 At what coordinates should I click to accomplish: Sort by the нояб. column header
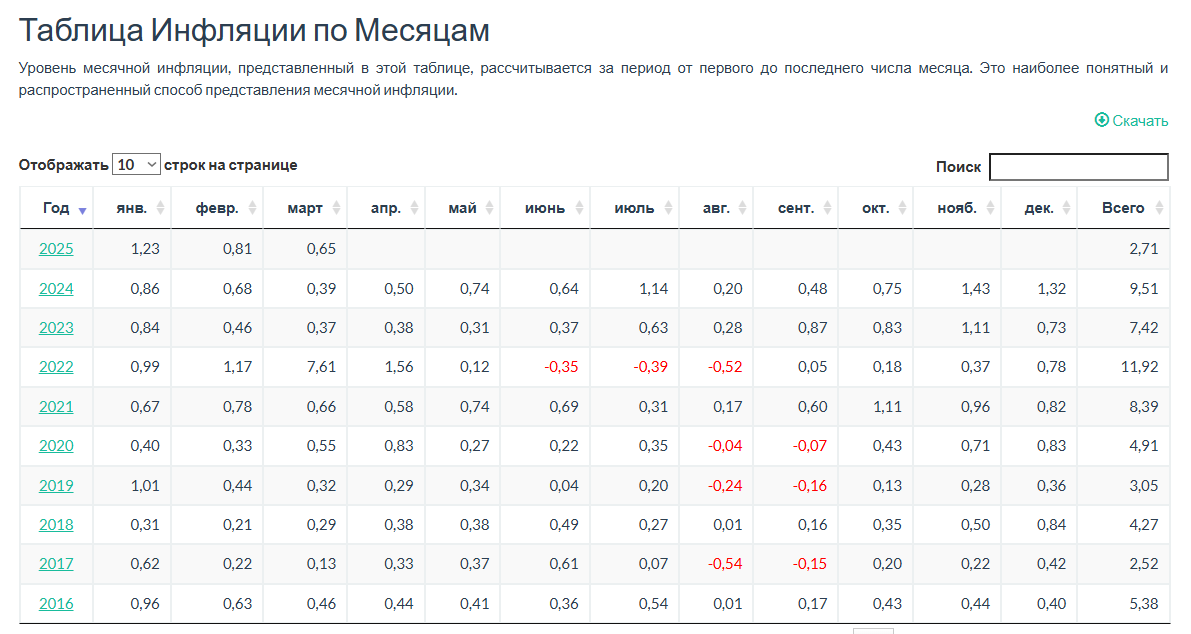[x=957, y=207]
